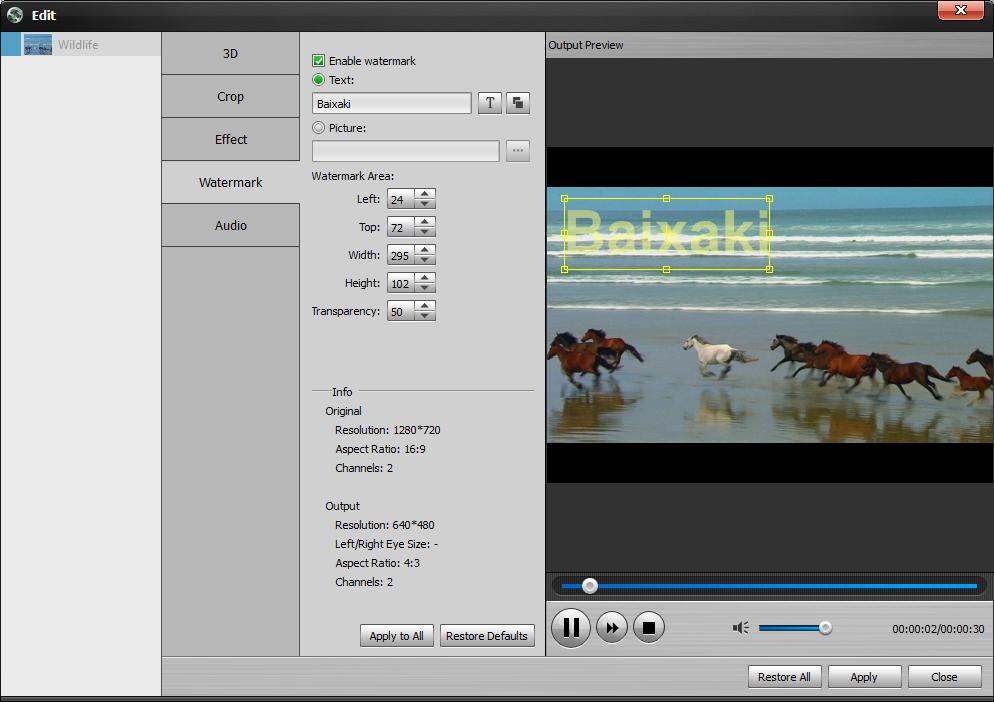Mute audio via the speaker icon

click(740, 627)
